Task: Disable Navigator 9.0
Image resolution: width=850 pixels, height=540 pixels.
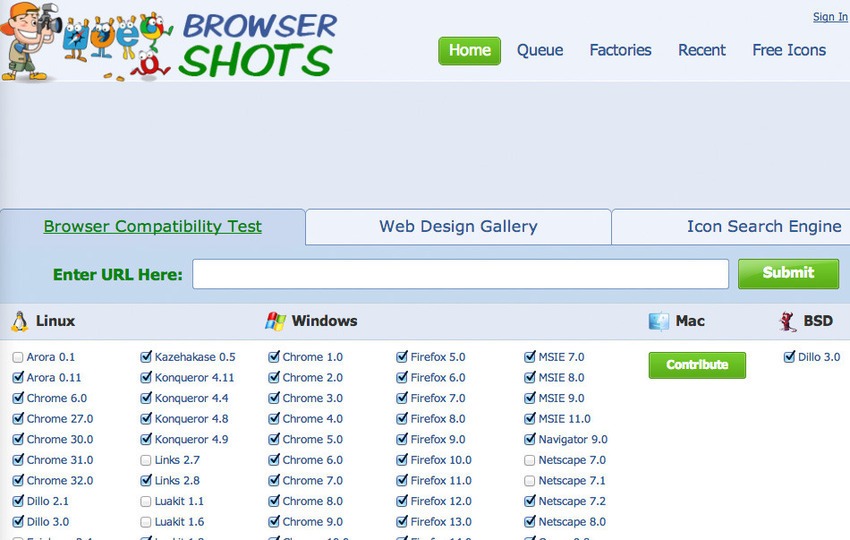Action: 530,440
